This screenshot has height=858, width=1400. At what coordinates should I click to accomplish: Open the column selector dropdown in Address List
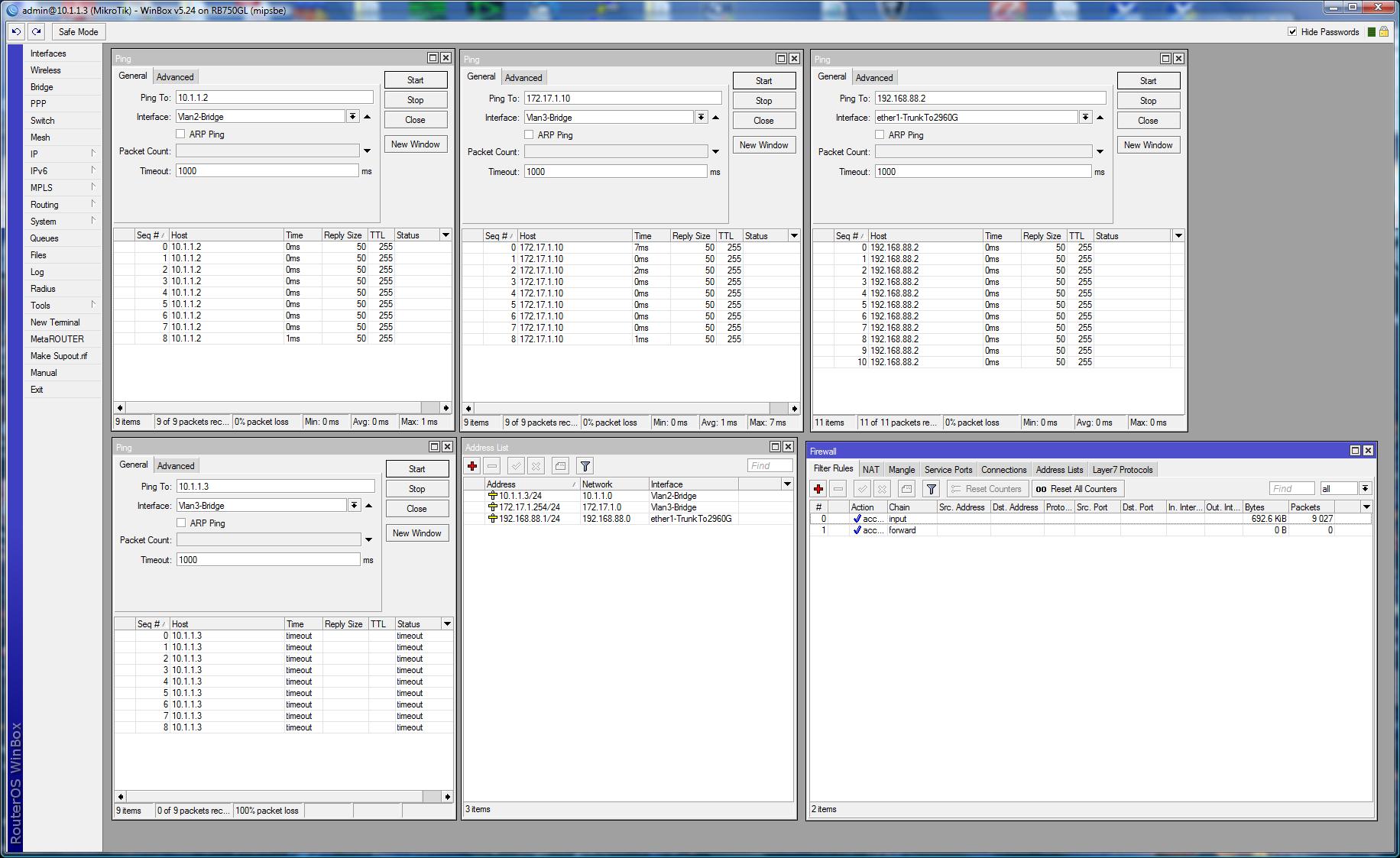[x=787, y=484]
